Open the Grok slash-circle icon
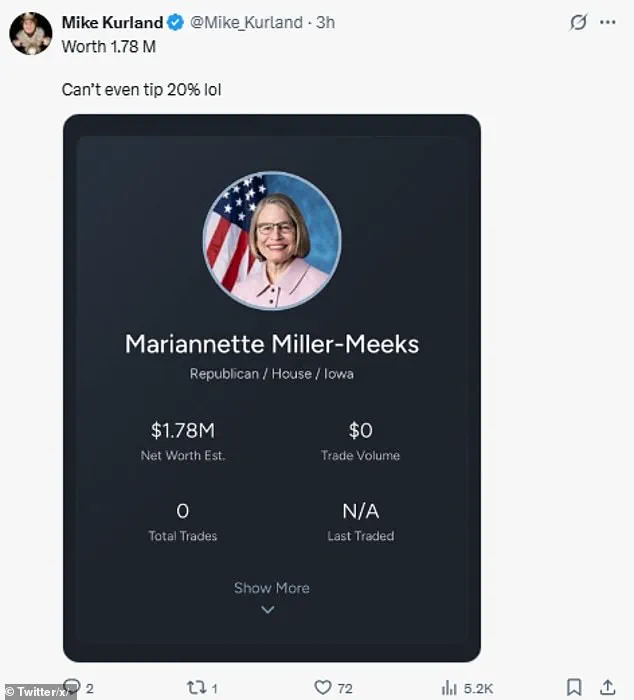Viewport: 634px width, 700px height. tap(578, 22)
